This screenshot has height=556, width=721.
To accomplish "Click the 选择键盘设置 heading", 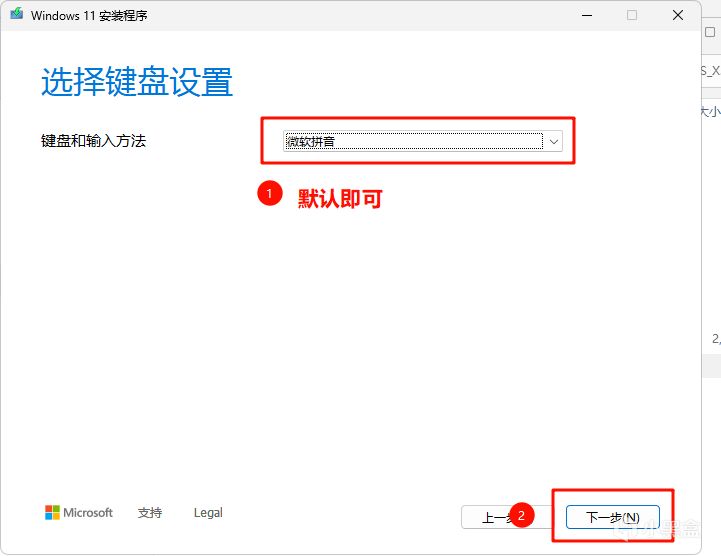I will [x=137, y=81].
